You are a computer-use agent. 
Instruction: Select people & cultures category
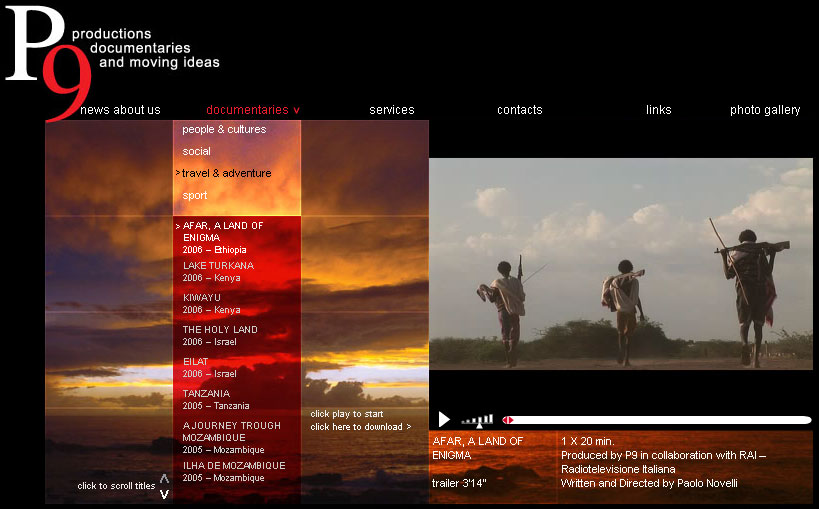click(224, 130)
